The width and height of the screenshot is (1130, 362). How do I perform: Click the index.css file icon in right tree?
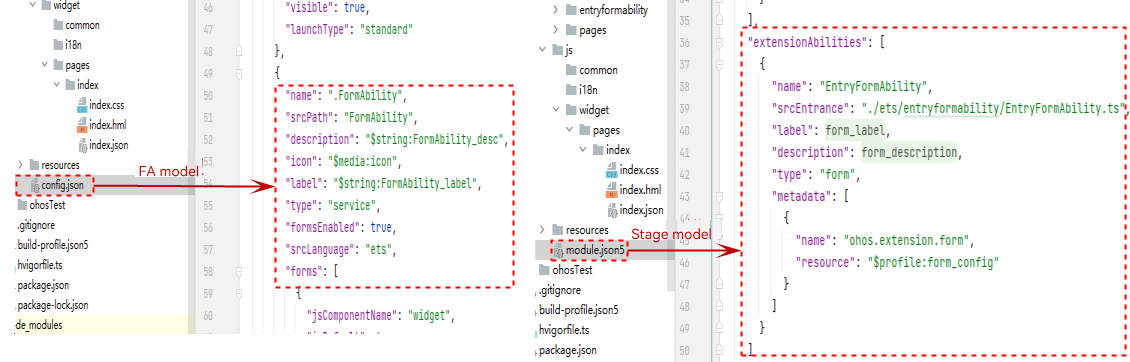pyautogui.click(x=613, y=171)
